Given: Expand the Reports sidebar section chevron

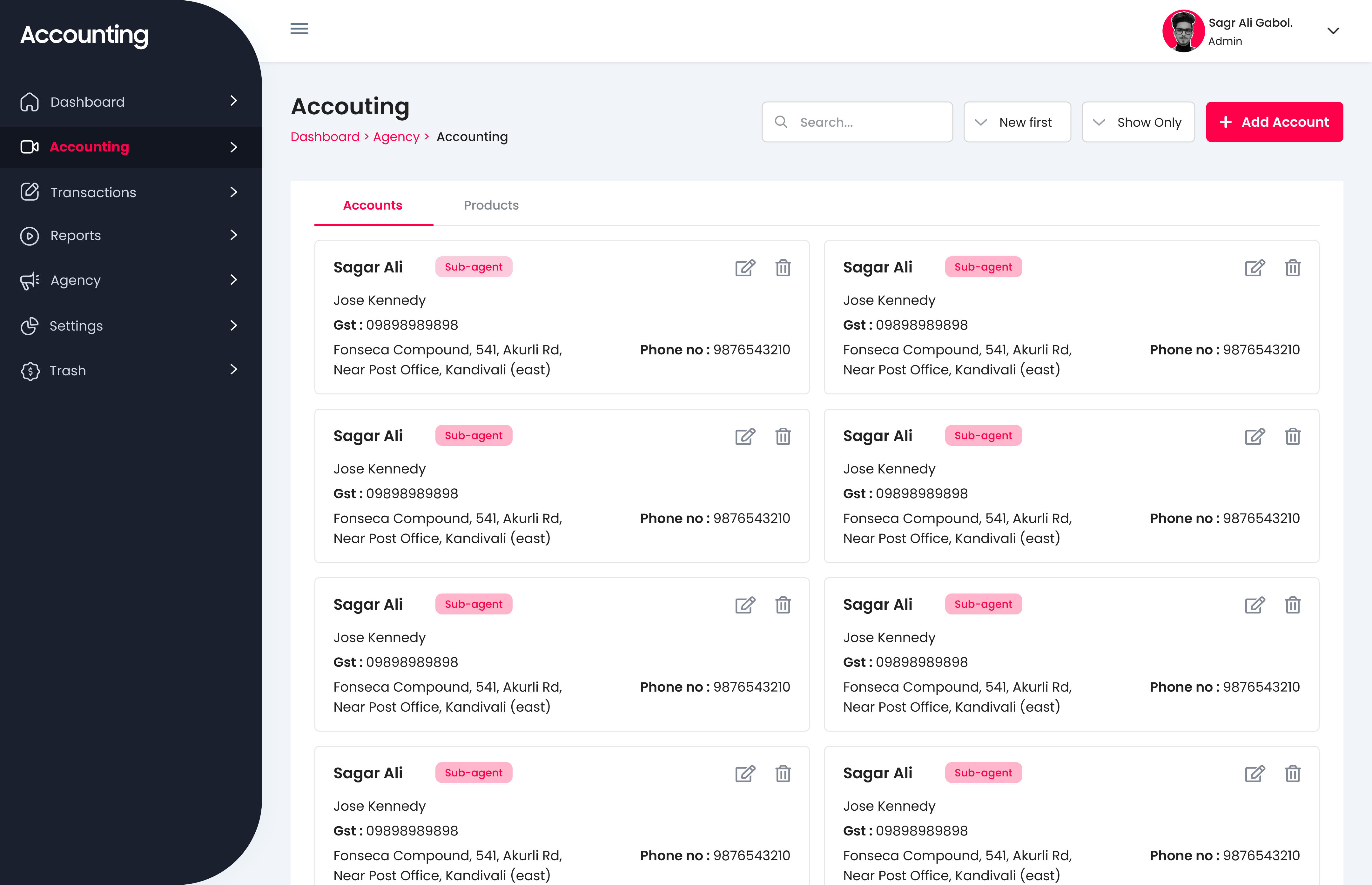Looking at the screenshot, I should coord(233,236).
